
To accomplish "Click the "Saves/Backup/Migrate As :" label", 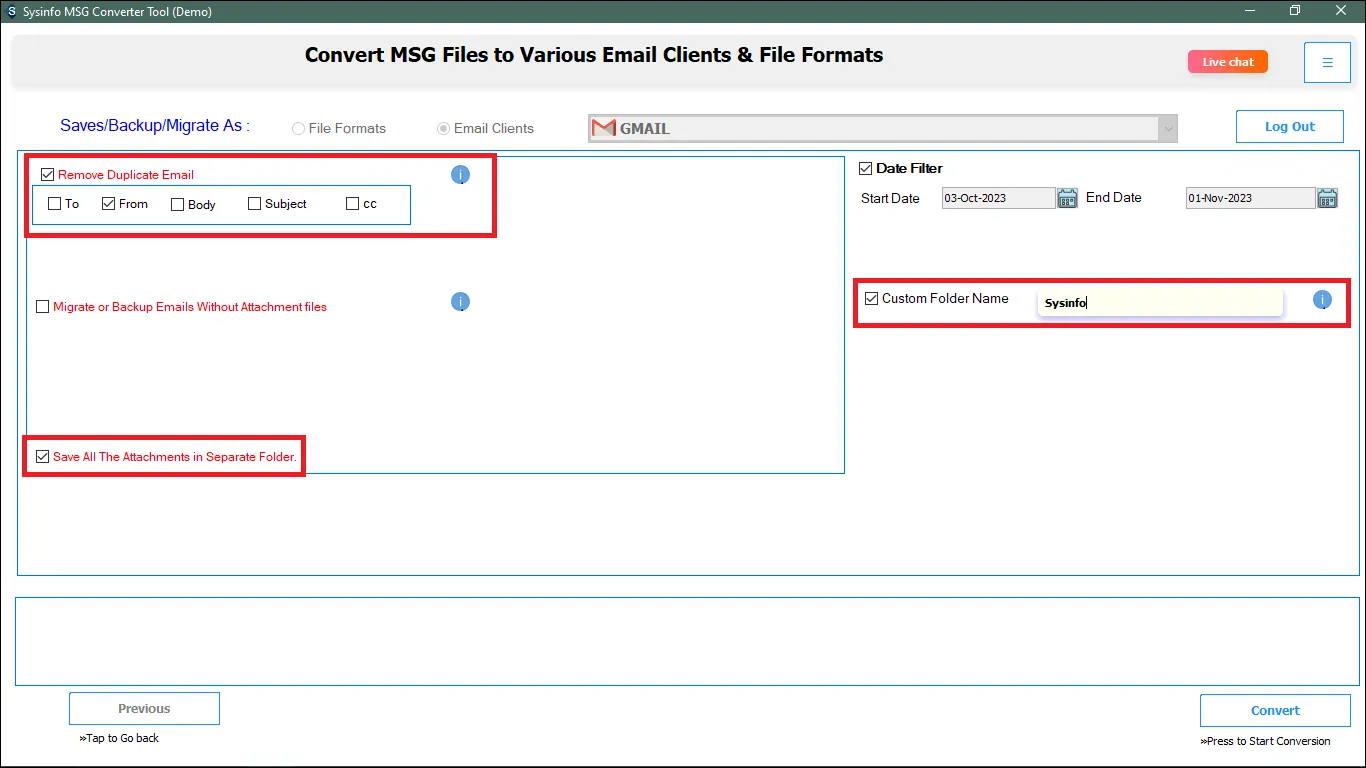I will [x=155, y=126].
